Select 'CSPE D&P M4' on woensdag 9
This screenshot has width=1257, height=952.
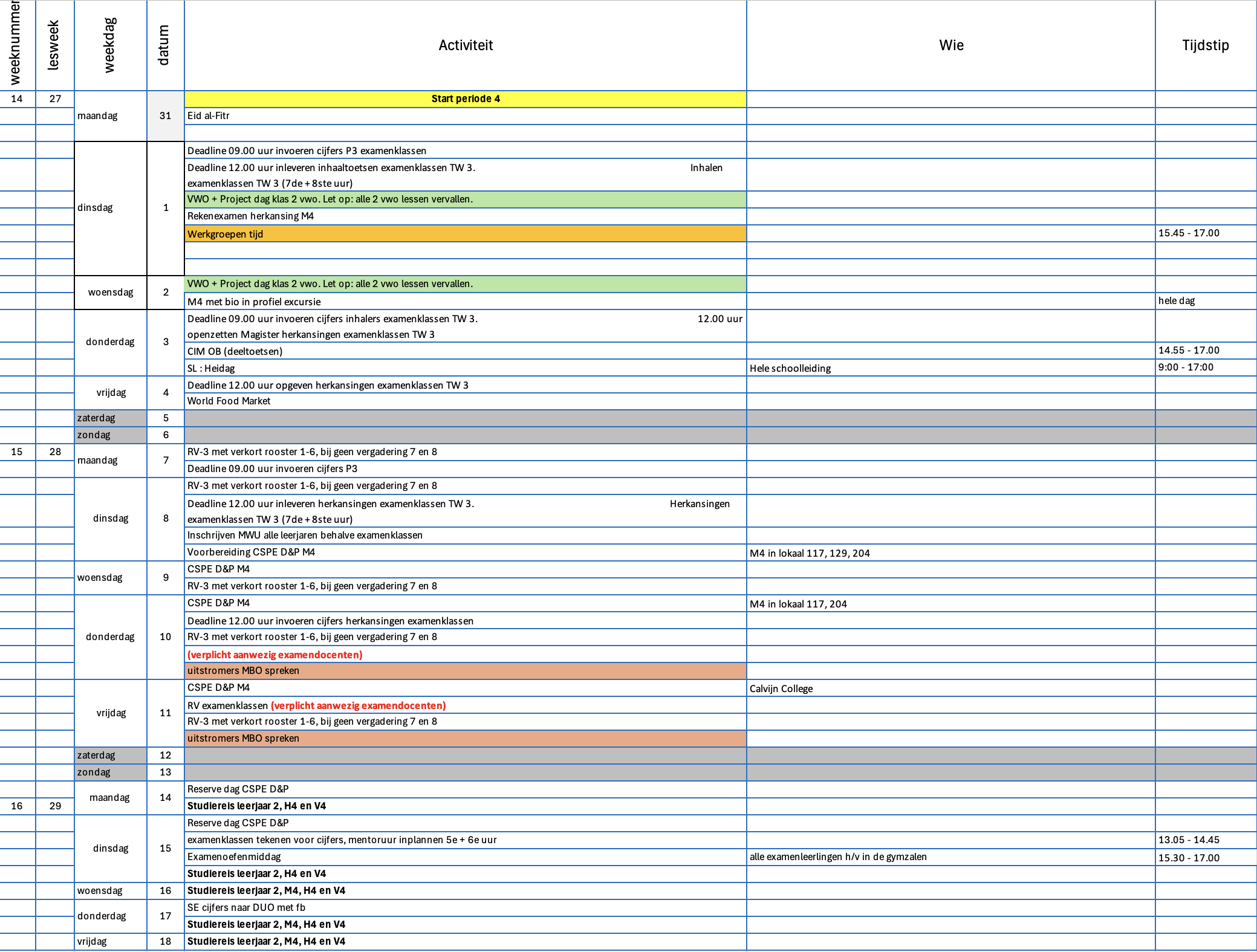tap(466, 569)
